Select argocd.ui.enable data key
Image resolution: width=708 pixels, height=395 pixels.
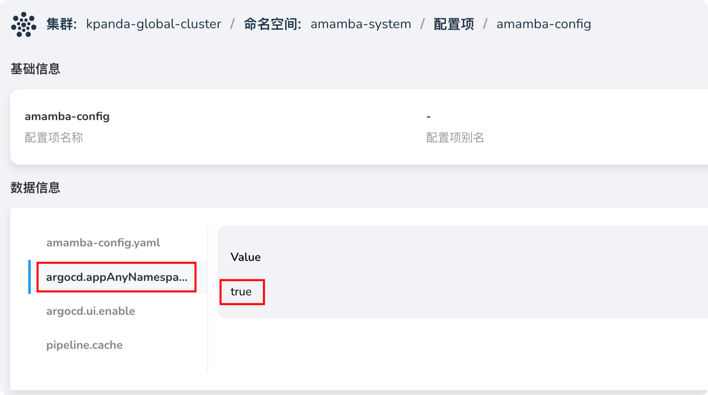[x=90, y=311]
